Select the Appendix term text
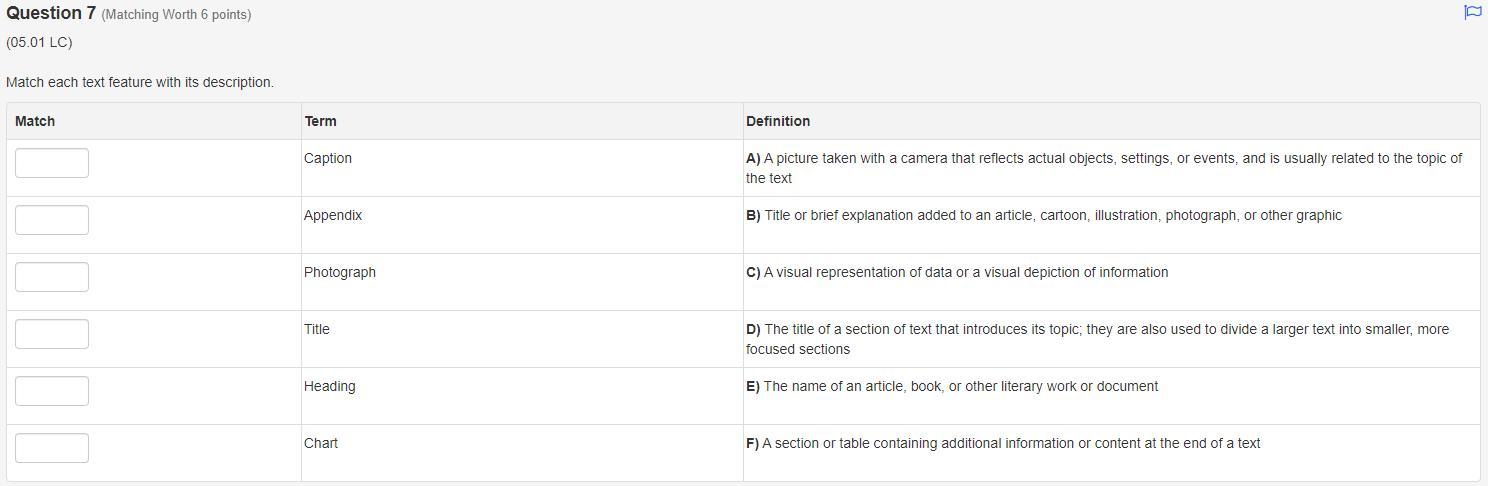The image size is (1488, 486). pyautogui.click(x=333, y=215)
